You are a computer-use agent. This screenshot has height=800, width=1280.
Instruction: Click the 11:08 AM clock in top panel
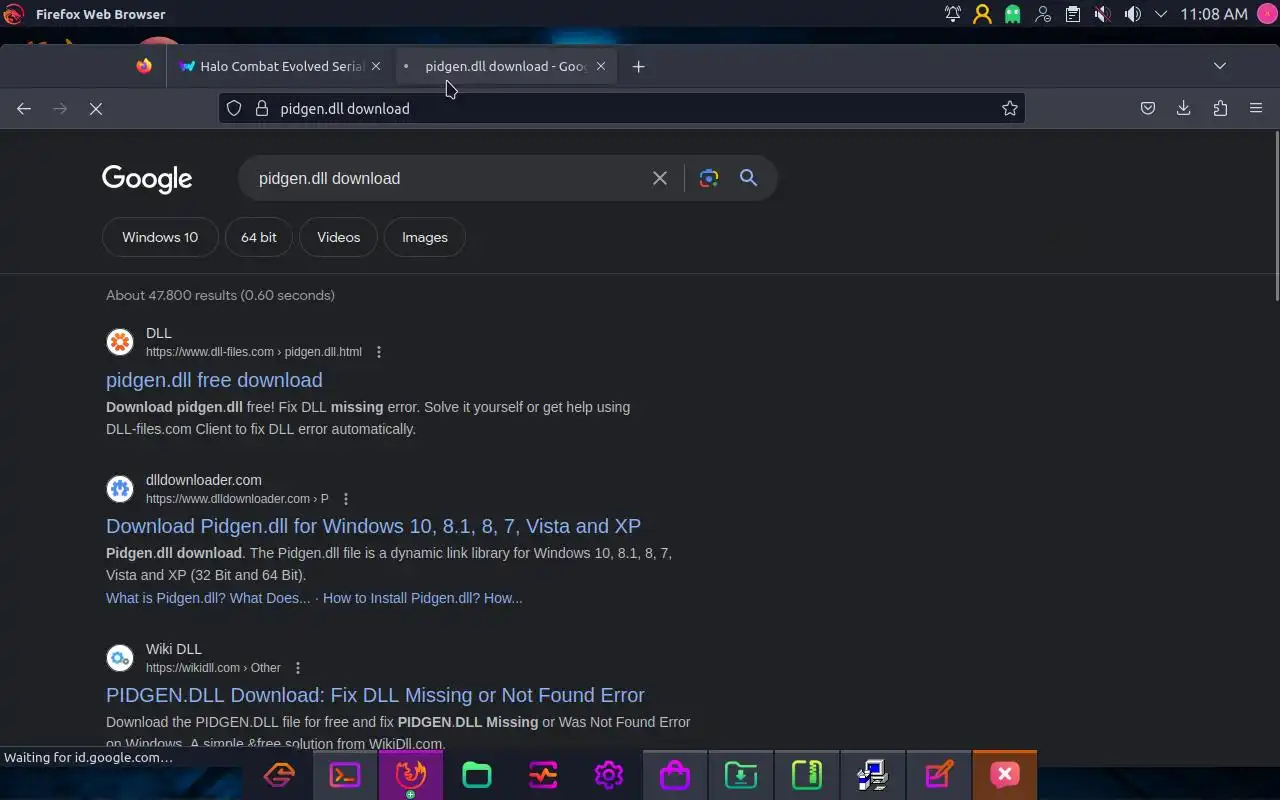pyautogui.click(x=1214, y=14)
